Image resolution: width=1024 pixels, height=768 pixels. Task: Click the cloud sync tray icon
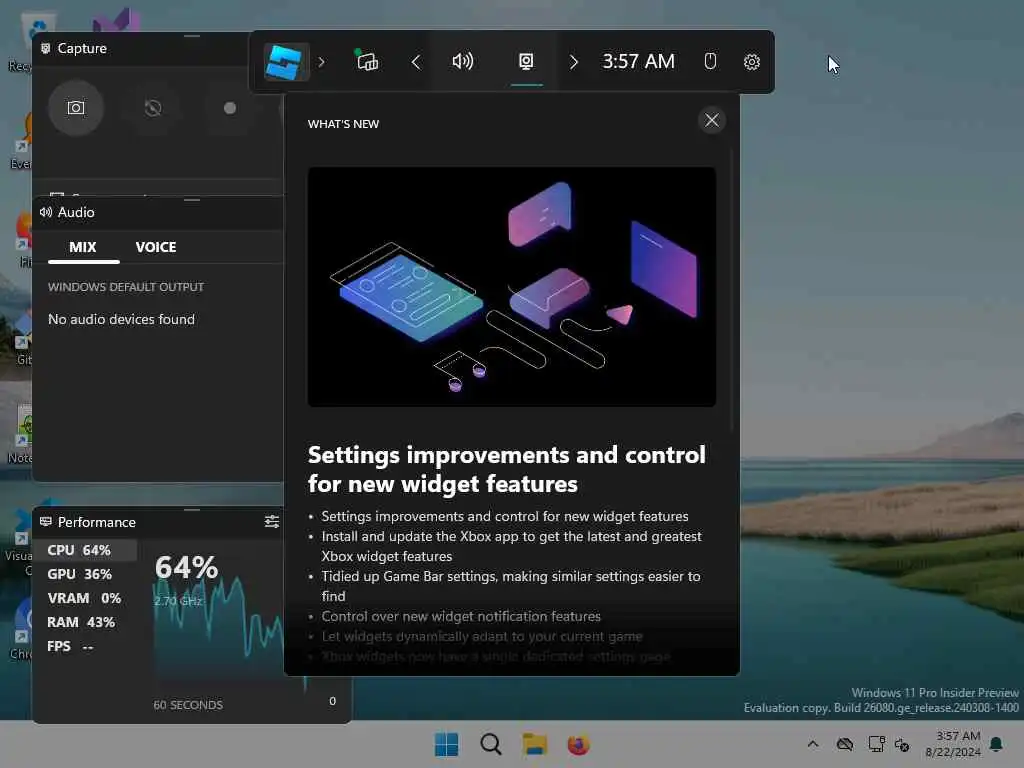(x=844, y=744)
